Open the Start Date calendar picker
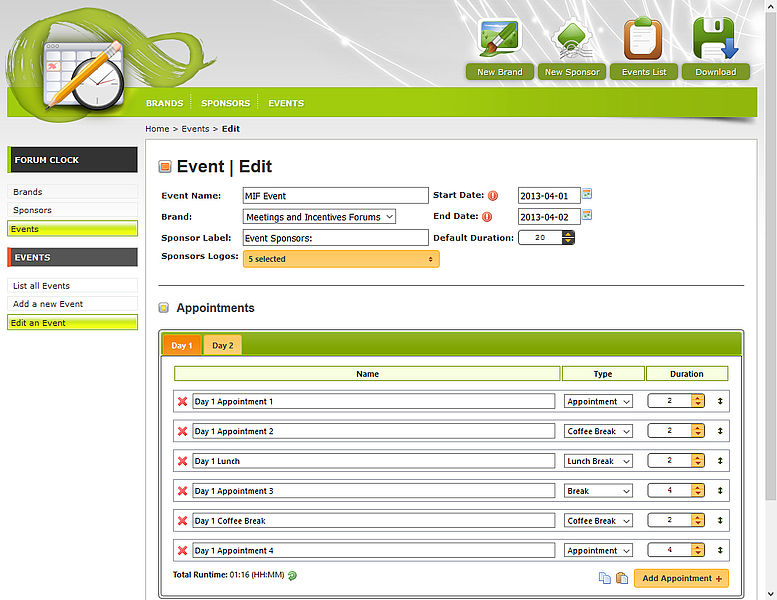The height and width of the screenshot is (600, 777). point(587,194)
